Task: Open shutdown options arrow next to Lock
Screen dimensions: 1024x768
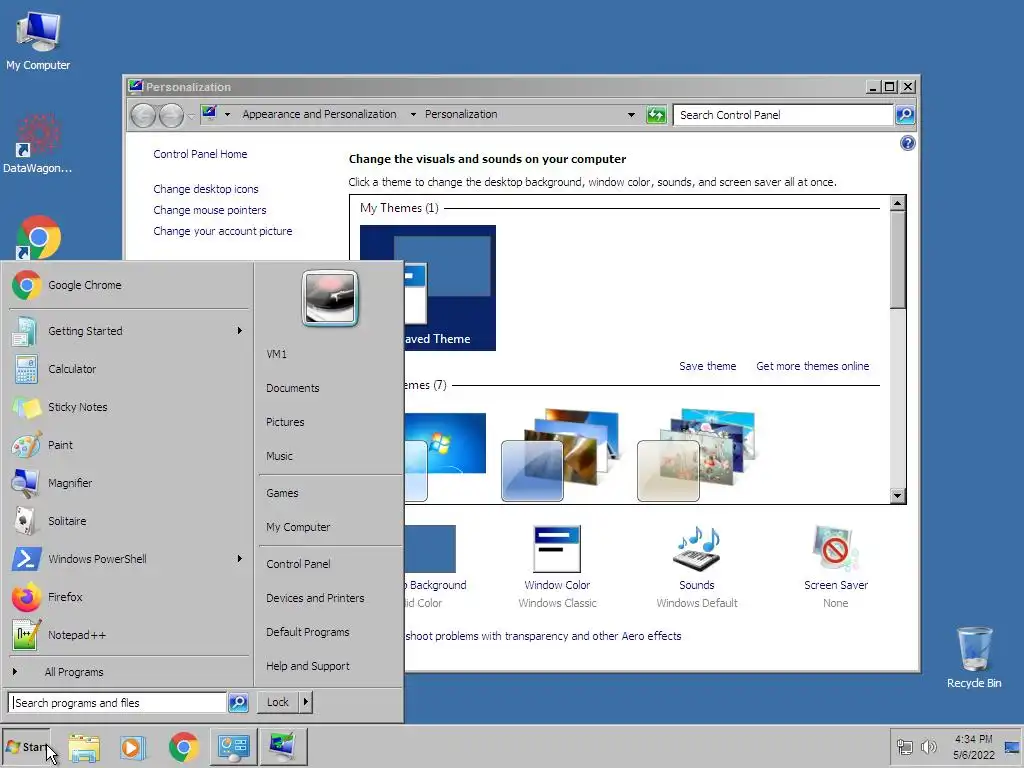Action: click(x=306, y=702)
